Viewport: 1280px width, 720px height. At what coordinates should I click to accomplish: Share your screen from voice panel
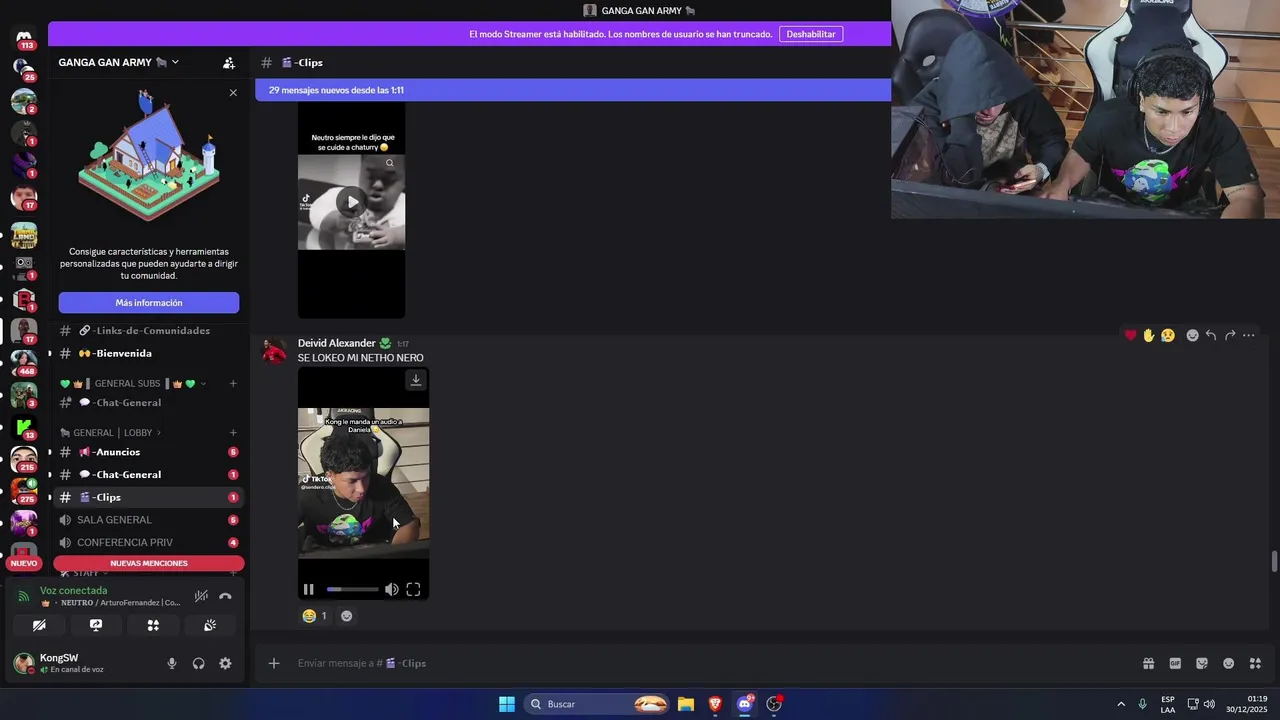coord(96,625)
